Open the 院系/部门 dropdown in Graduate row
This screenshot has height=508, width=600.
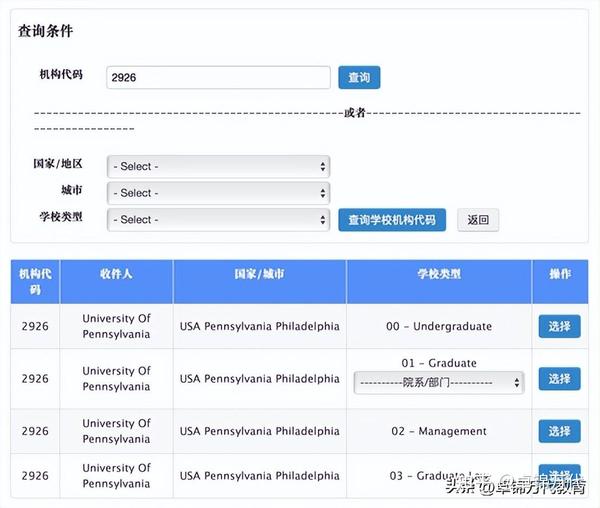pos(439,382)
